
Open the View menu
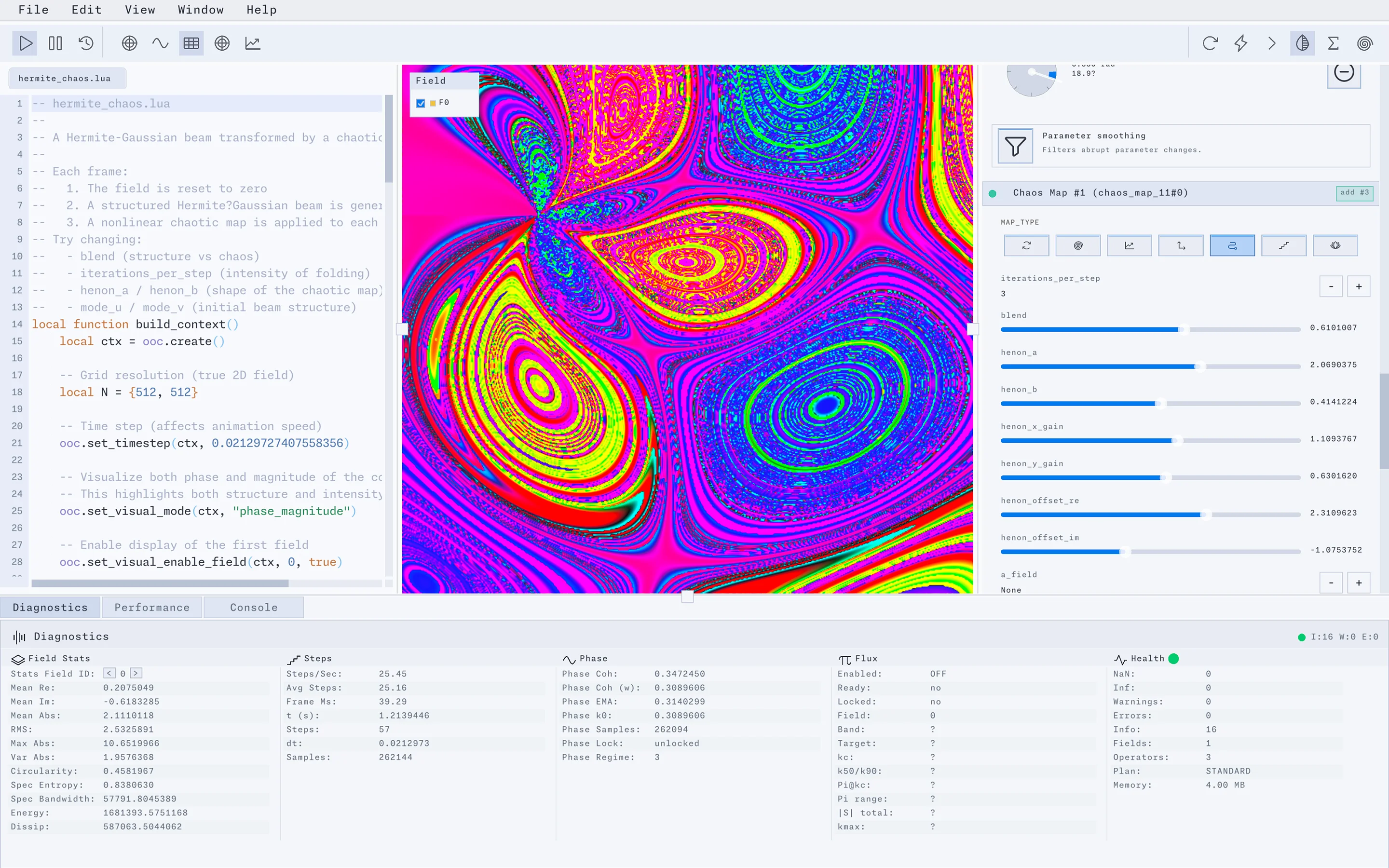pos(140,10)
